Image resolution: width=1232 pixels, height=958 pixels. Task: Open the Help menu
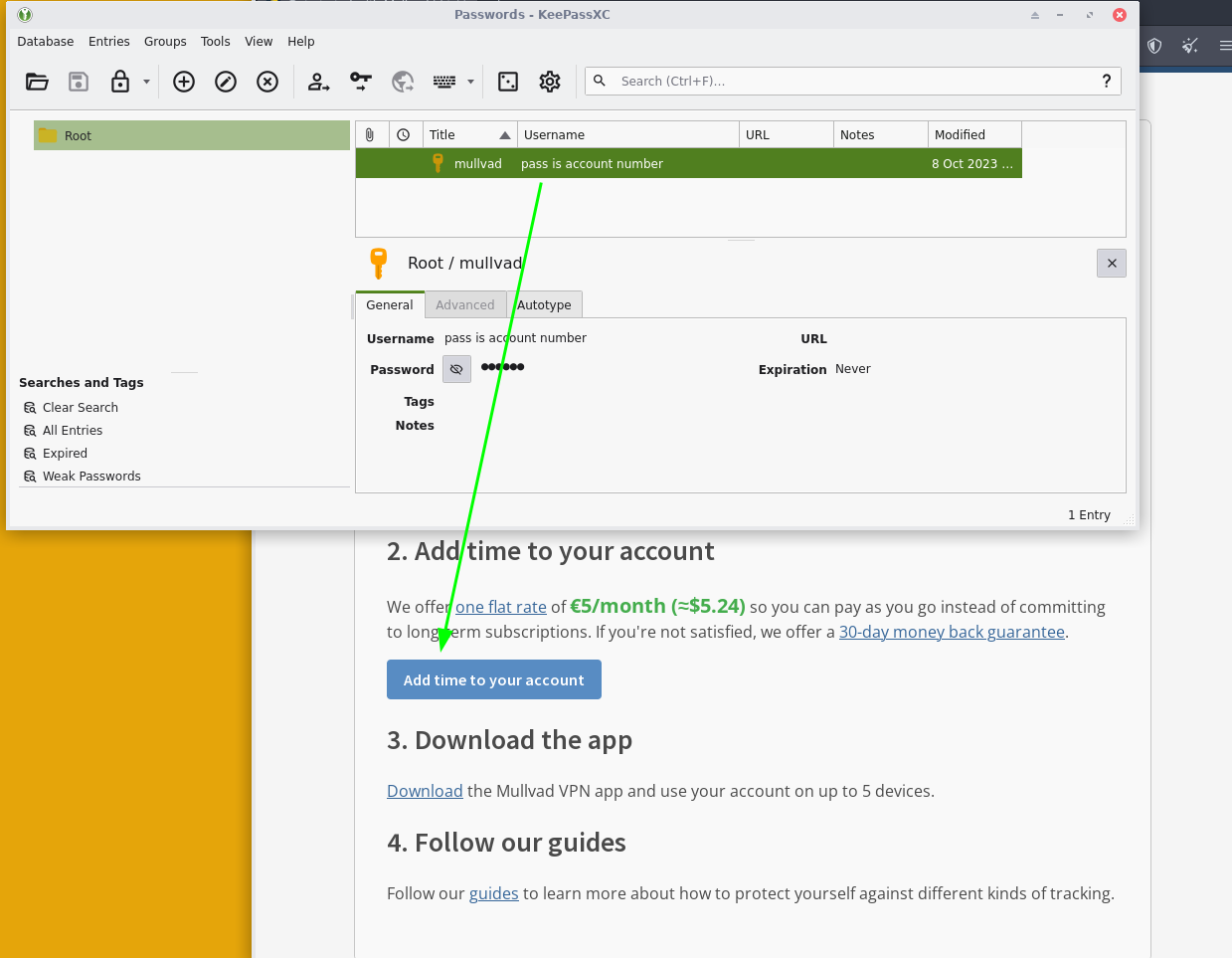click(301, 42)
